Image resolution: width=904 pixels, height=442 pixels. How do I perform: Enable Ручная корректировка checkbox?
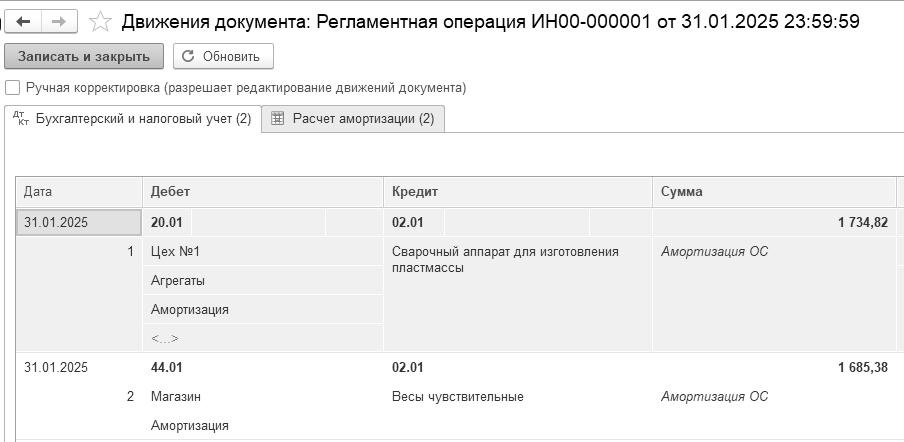(x=12, y=88)
